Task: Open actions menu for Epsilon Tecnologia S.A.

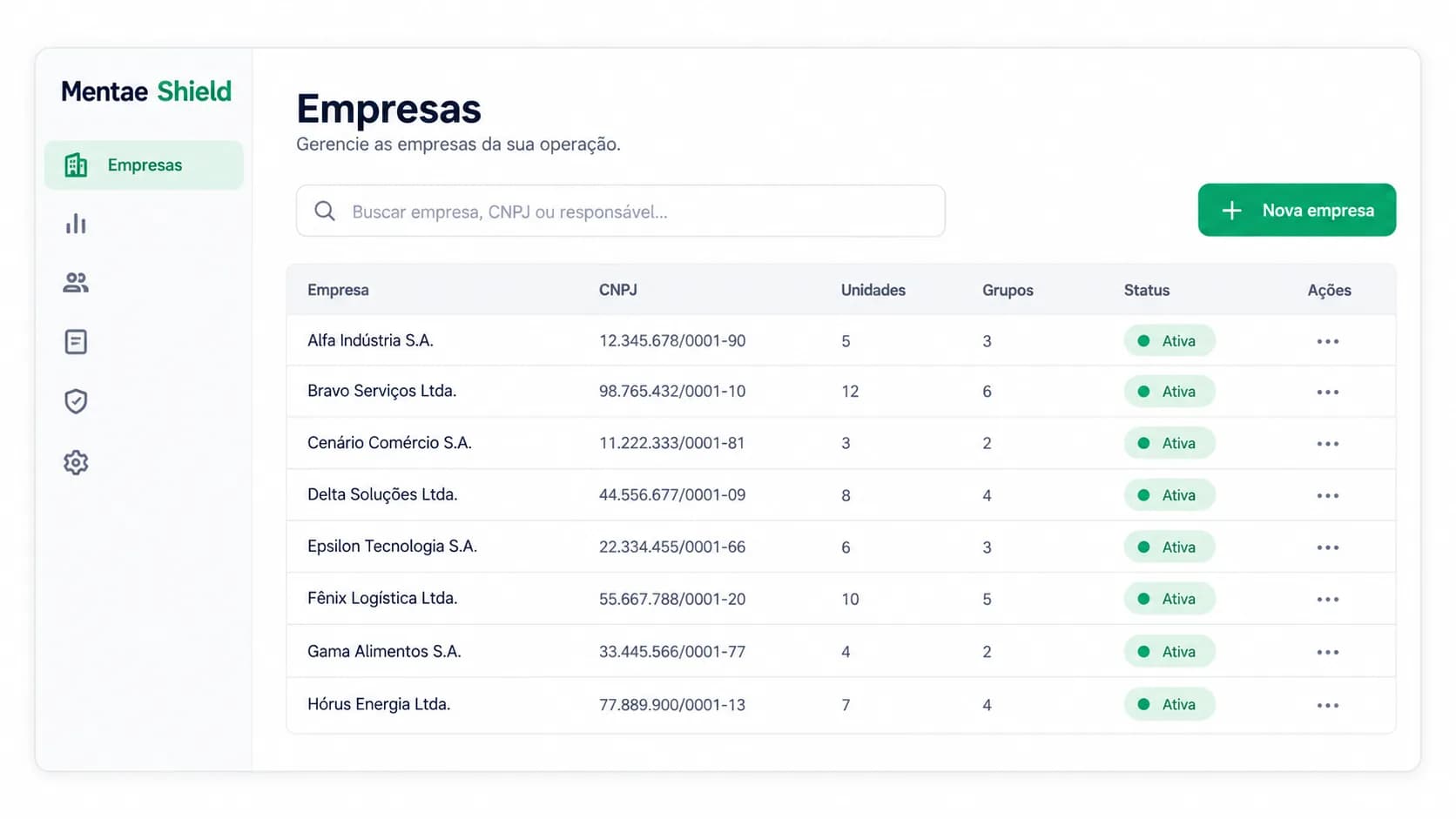Action: (1328, 547)
